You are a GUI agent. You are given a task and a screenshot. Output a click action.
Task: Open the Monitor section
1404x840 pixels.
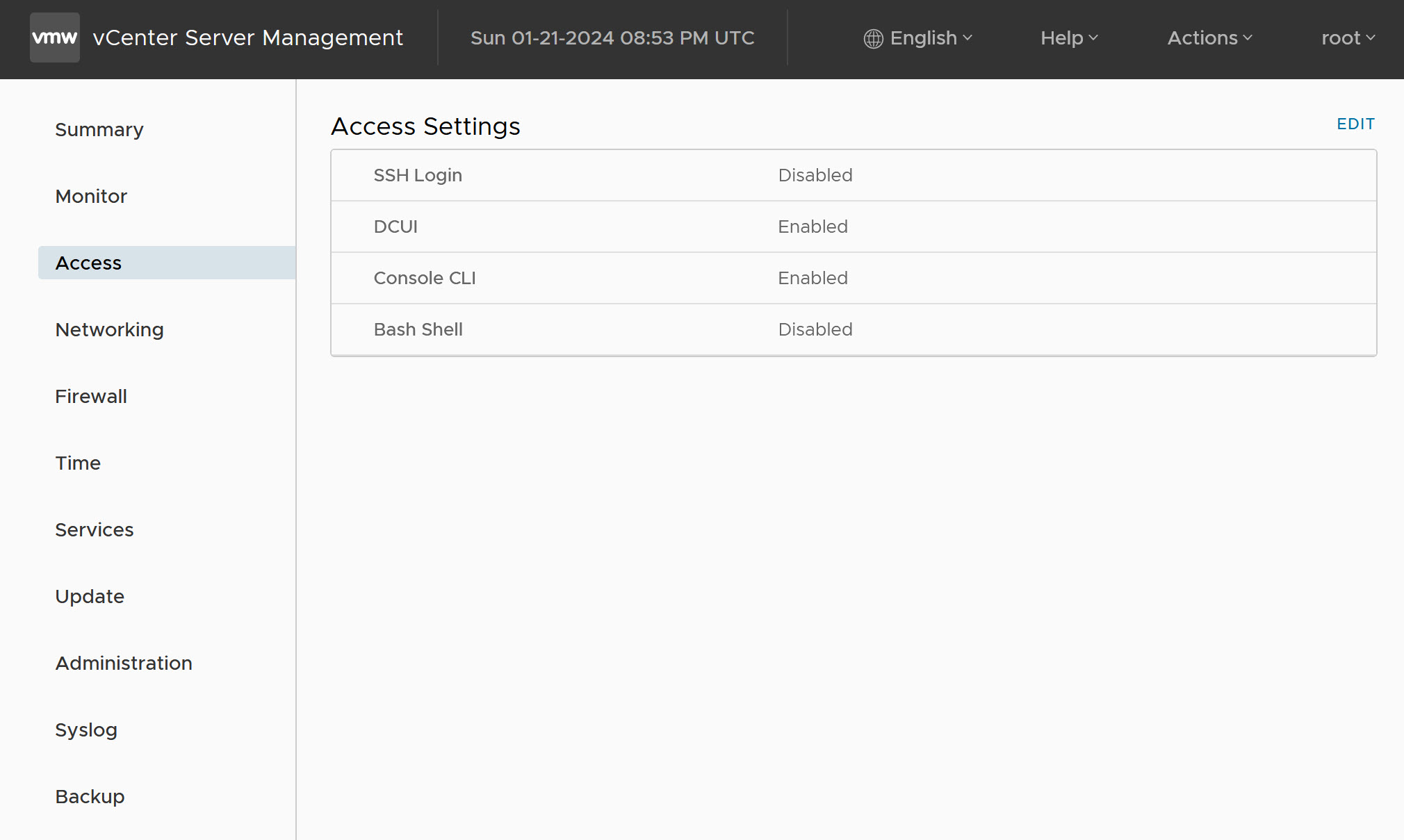coord(91,196)
